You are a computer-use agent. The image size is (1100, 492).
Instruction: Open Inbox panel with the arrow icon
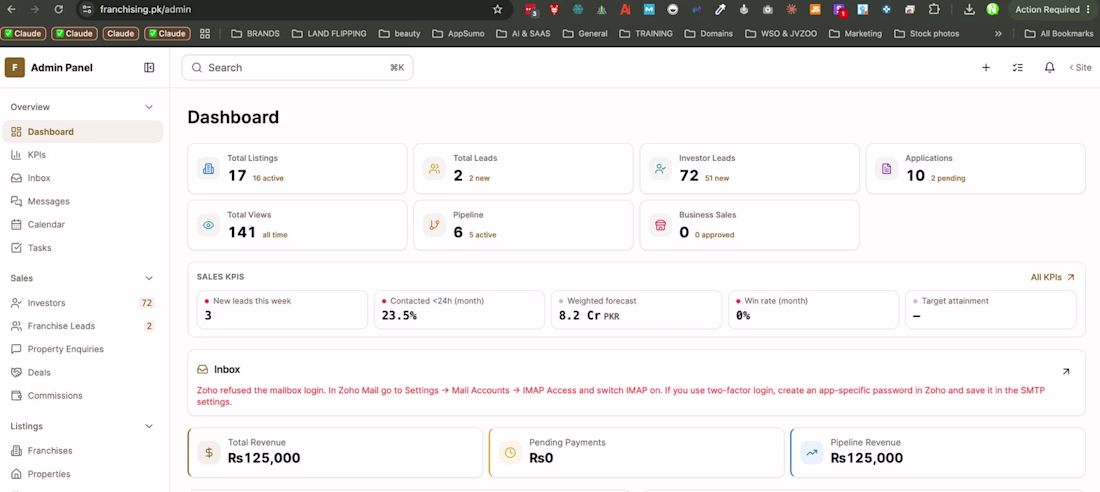pos(1066,371)
